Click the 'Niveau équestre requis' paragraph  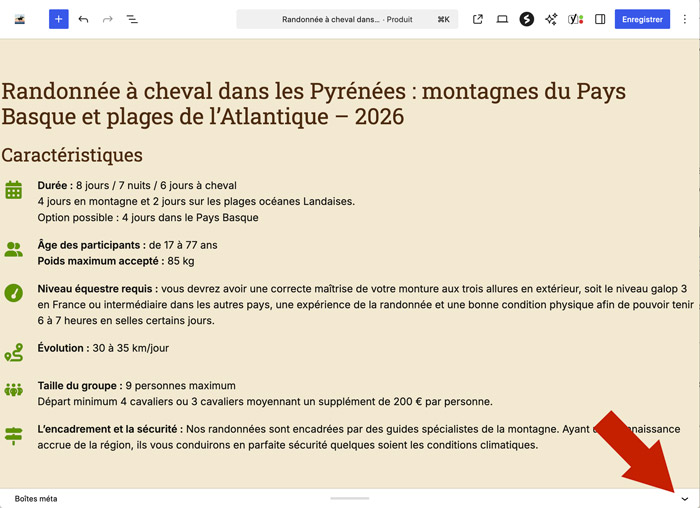point(365,304)
